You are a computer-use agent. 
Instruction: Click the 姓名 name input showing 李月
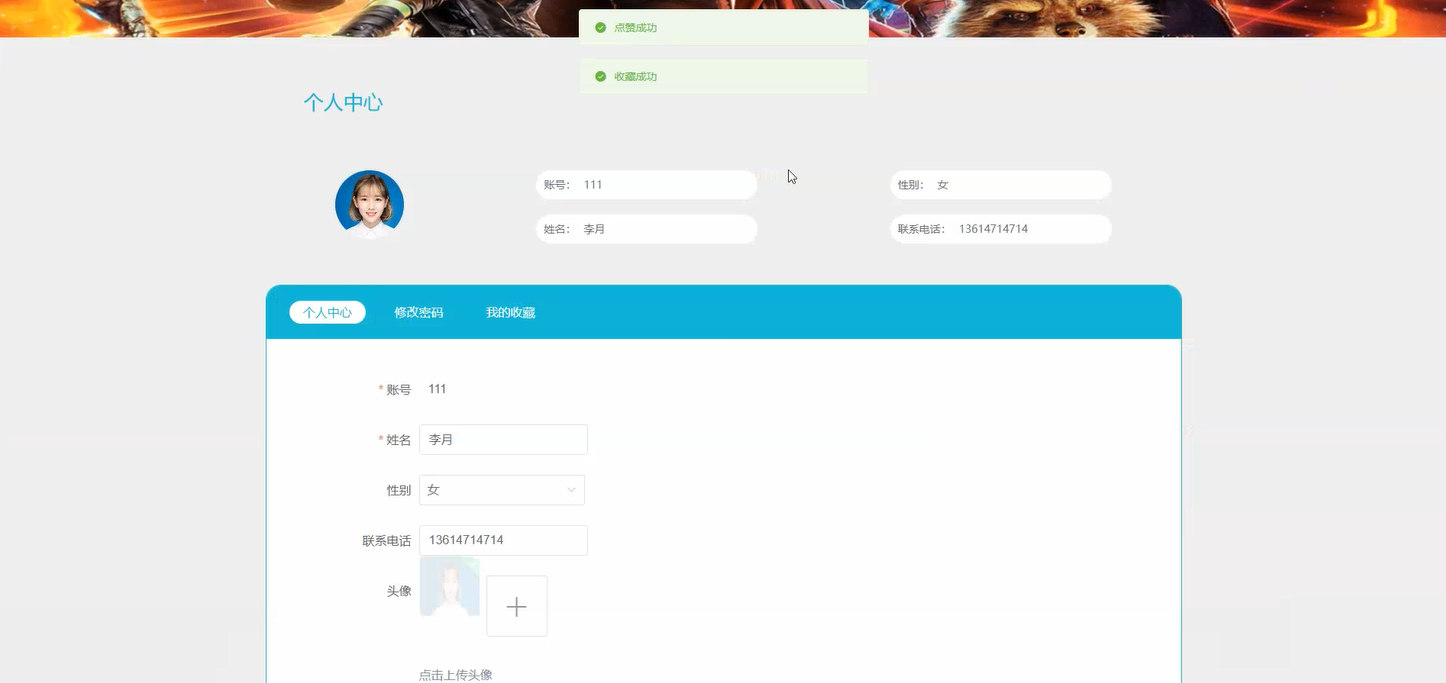coord(503,439)
